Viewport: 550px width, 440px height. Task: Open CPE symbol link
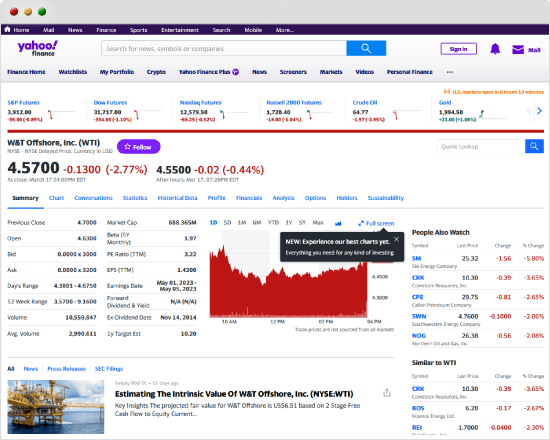point(417,297)
